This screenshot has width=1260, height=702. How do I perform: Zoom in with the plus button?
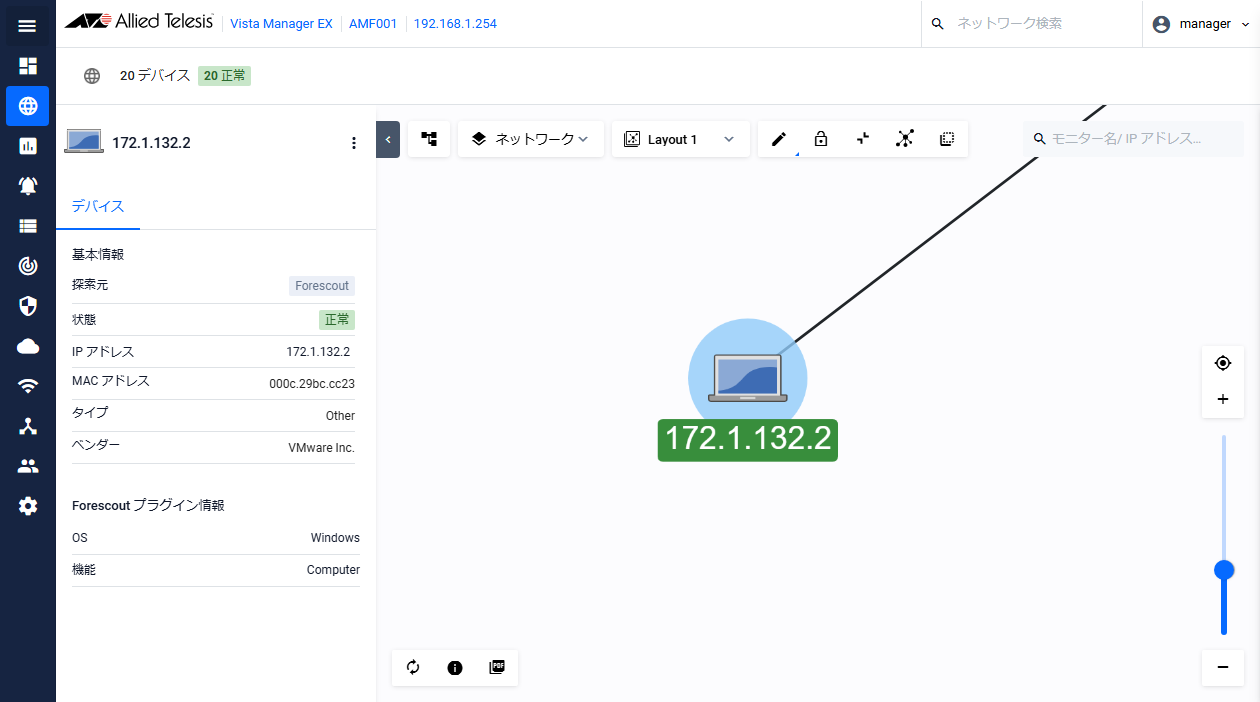[x=1222, y=399]
